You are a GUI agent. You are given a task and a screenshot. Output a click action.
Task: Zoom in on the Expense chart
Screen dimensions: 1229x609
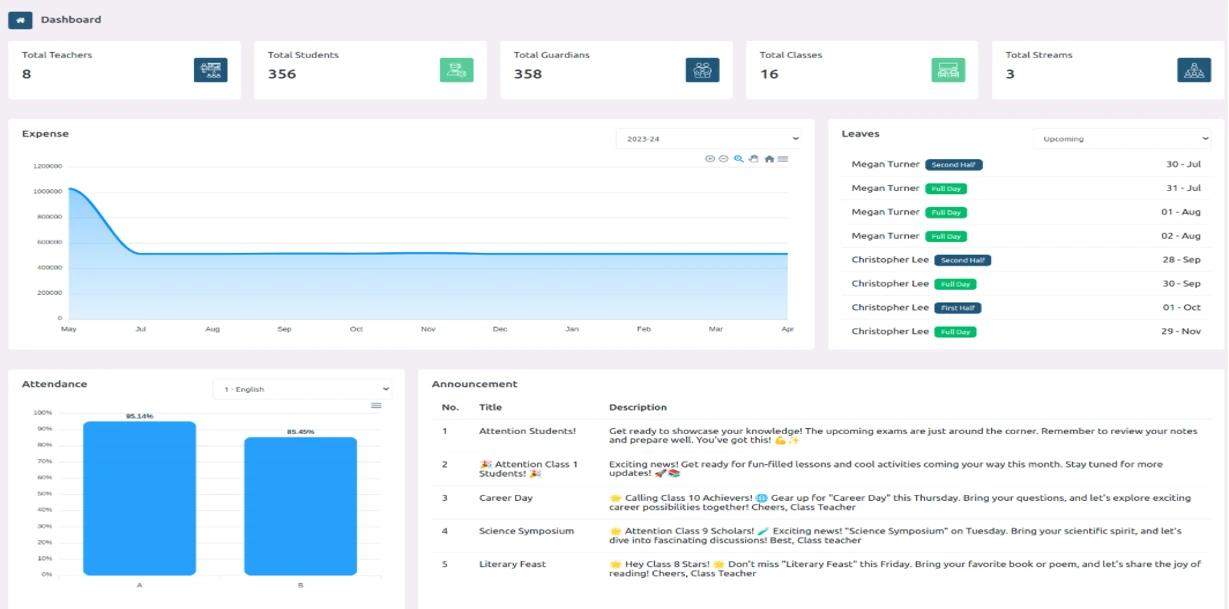[710, 159]
